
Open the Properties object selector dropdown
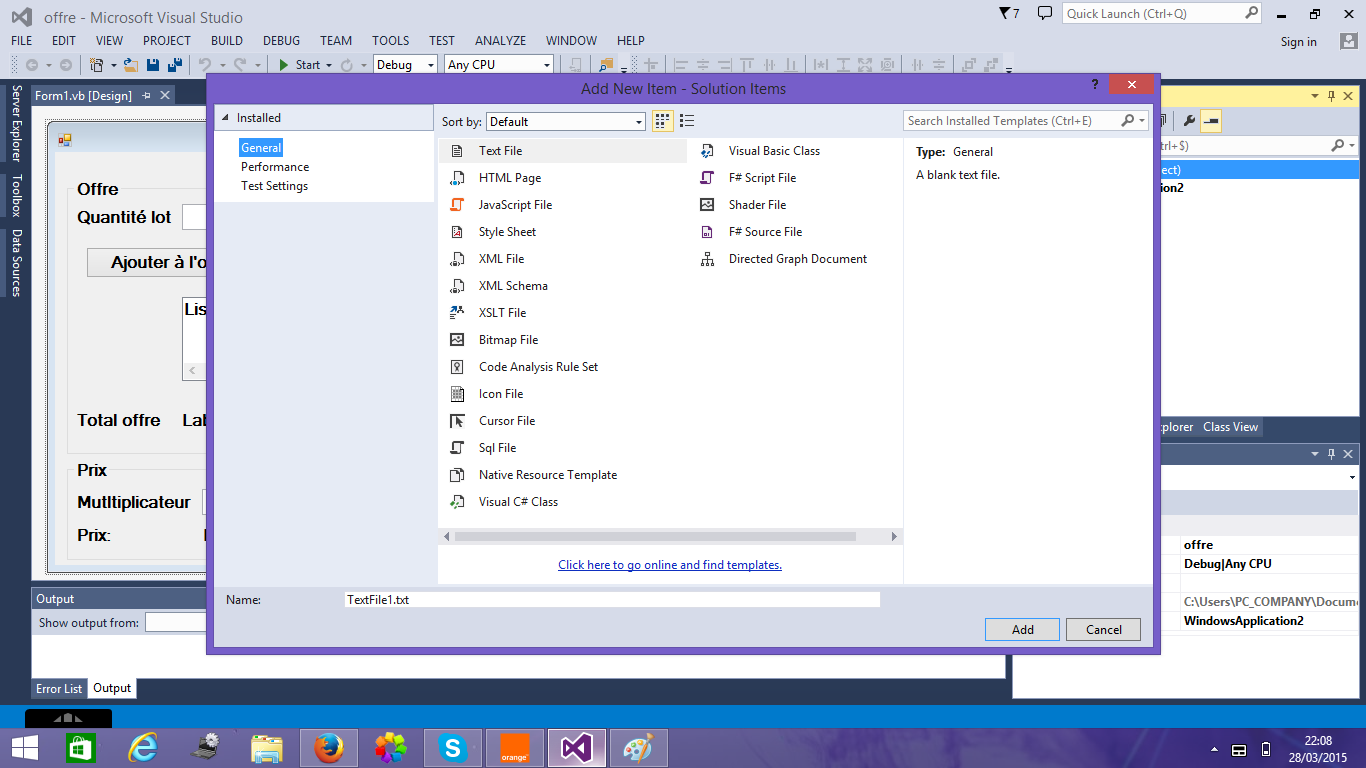(1351, 479)
